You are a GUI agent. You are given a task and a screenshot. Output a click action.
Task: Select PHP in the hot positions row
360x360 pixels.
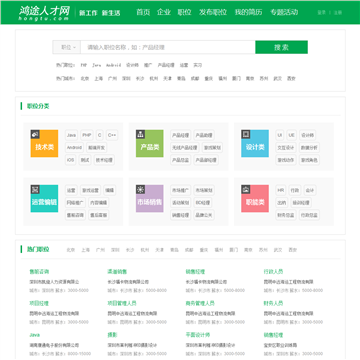[84, 65]
